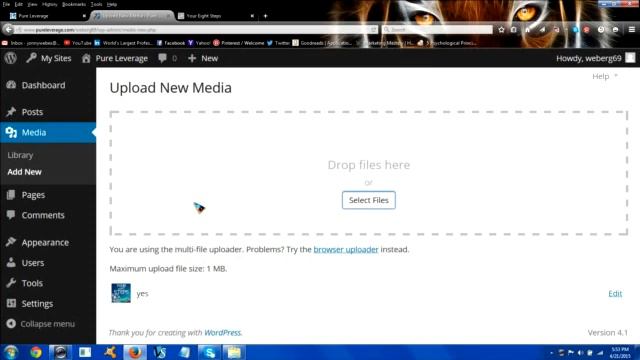Bookmark this page with the star icon

501,29
